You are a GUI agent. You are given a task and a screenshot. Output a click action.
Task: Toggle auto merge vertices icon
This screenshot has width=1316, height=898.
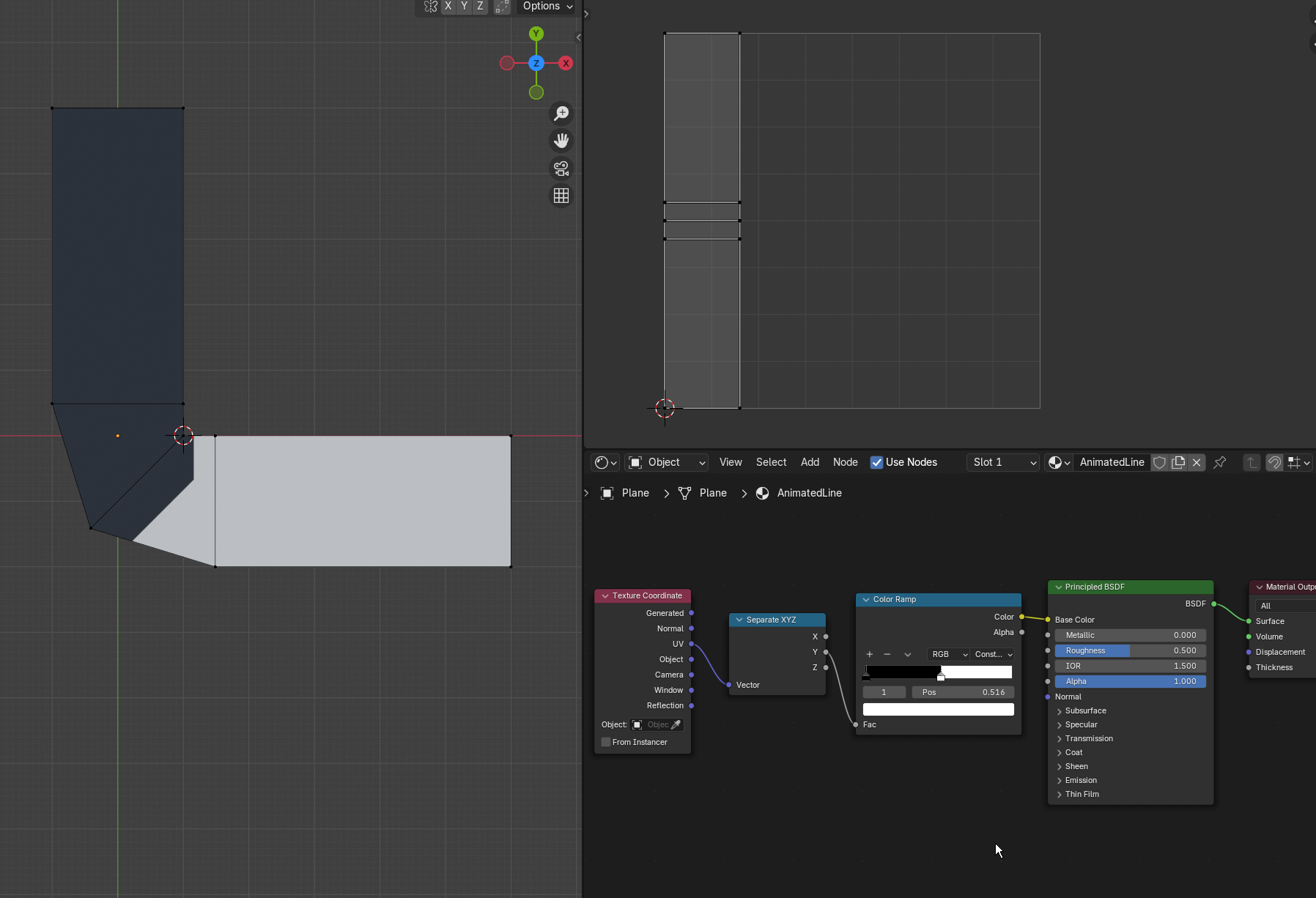click(502, 7)
